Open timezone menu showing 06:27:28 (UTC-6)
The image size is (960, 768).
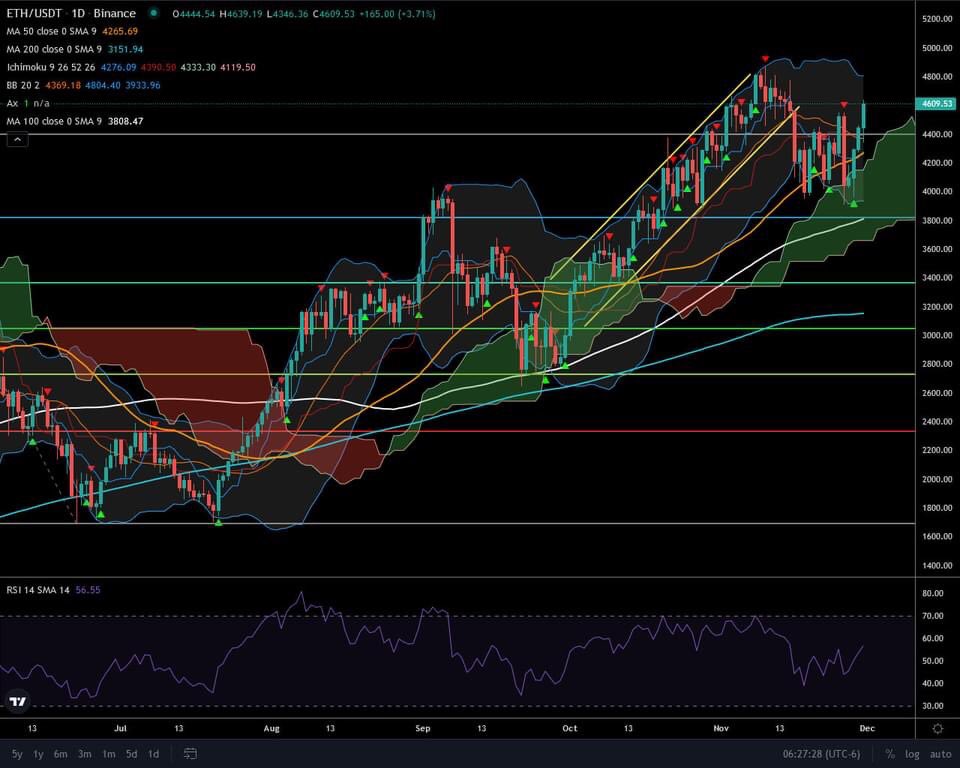pos(821,754)
